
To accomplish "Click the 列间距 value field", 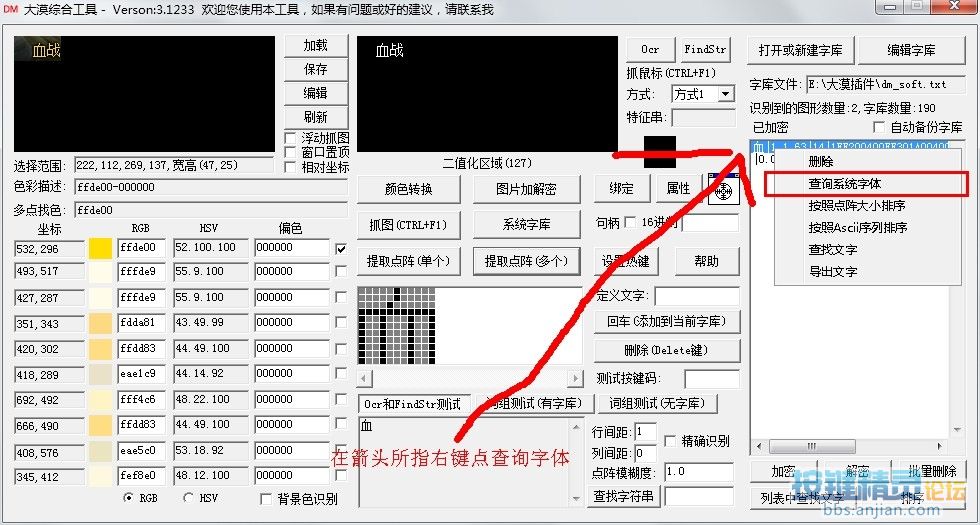I will click(x=646, y=454).
